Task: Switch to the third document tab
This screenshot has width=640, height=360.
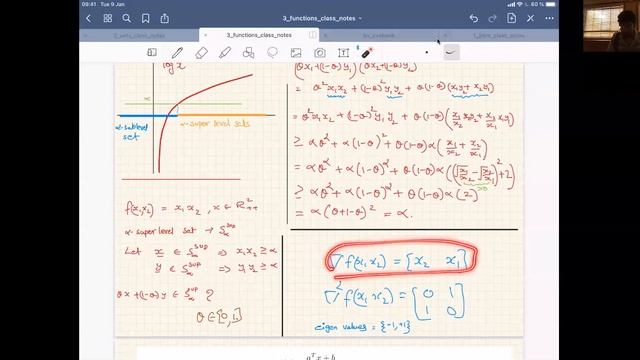Action: [379, 36]
